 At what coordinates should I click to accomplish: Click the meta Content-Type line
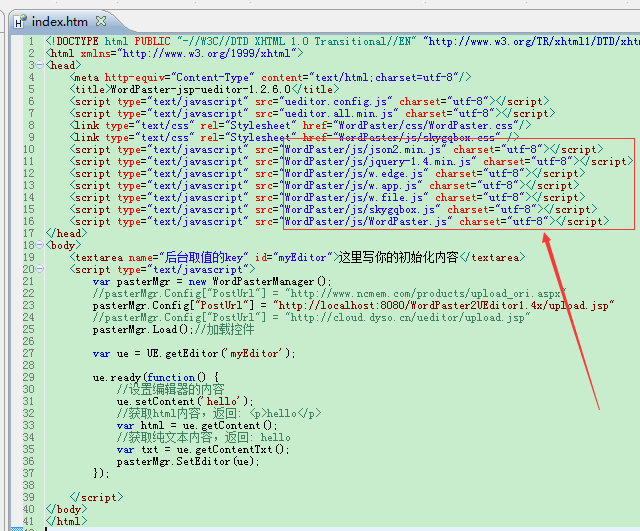coord(270,77)
